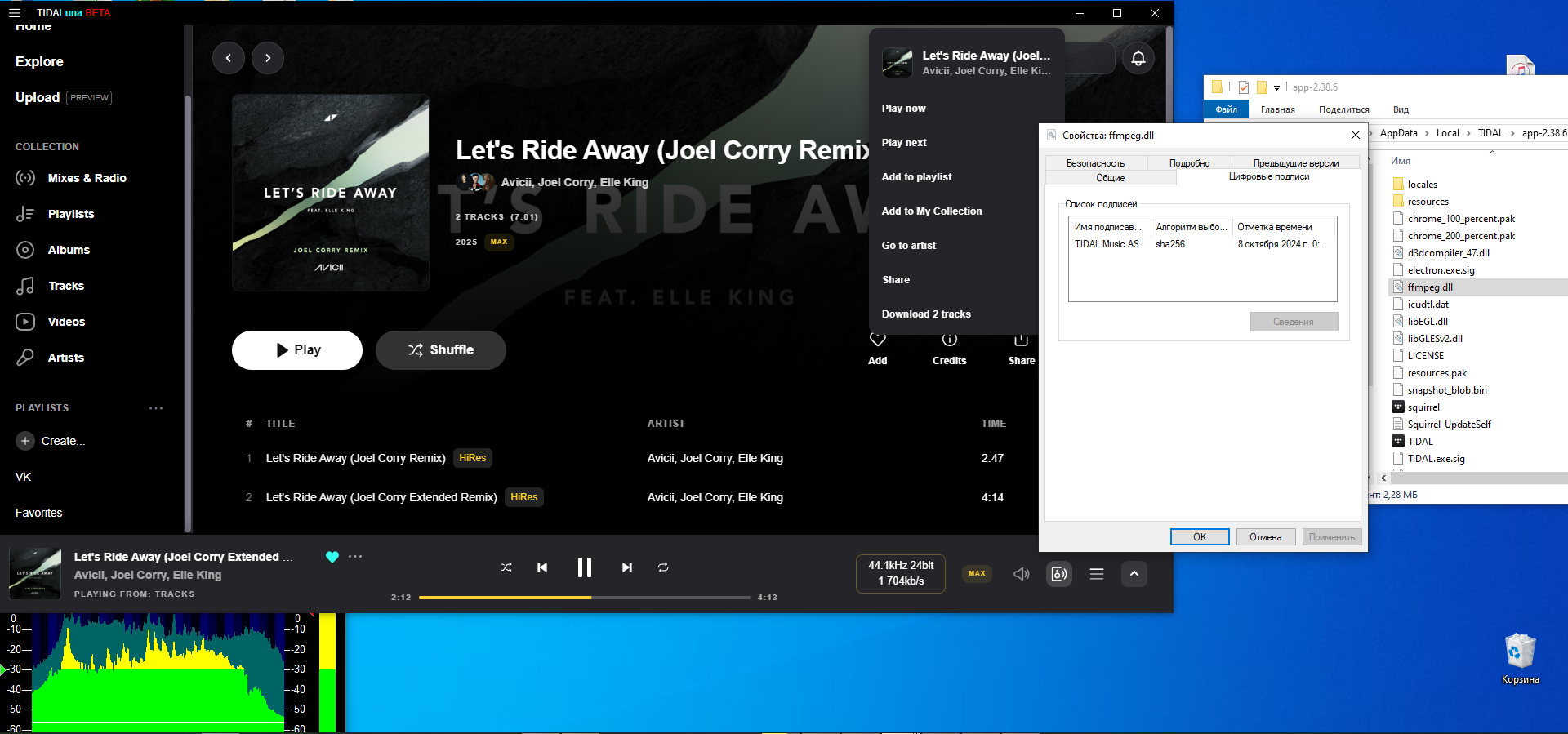The width and height of the screenshot is (1568, 734).
Task: Open the Credits info icon
Action: click(x=949, y=340)
